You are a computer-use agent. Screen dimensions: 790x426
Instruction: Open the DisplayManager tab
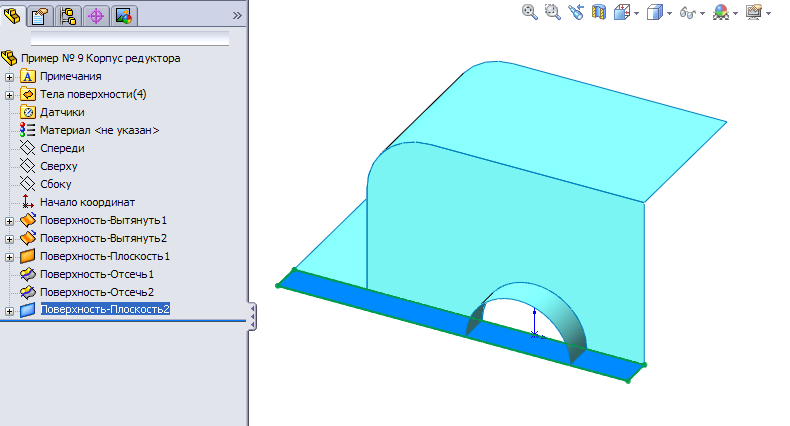[x=123, y=16]
